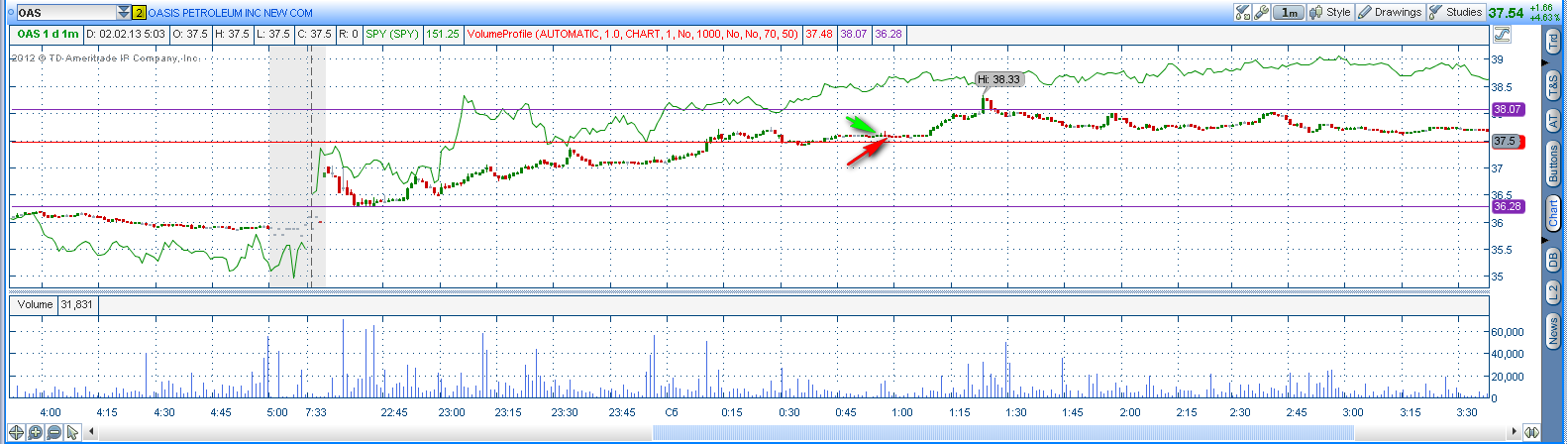Click the expand time axis icon at bottom right
This screenshot has width=1568, height=444.
click(x=1531, y=432)
